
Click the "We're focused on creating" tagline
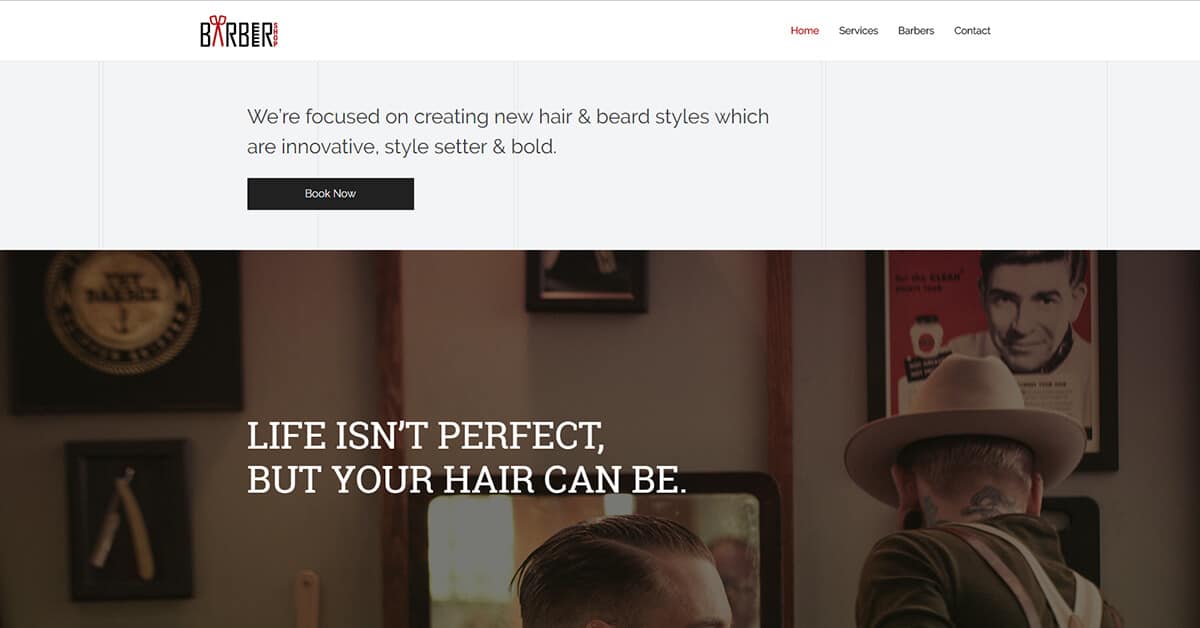[x=508, y=117]
